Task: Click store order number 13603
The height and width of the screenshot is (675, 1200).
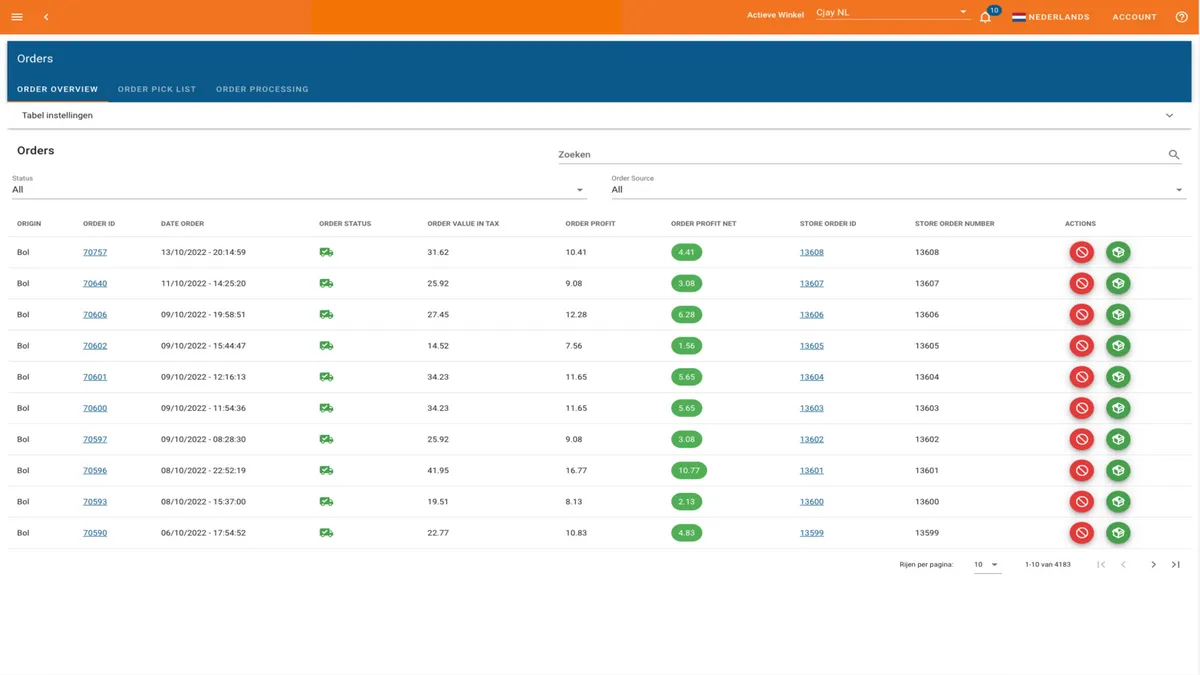Action: [x=927, y=408]
